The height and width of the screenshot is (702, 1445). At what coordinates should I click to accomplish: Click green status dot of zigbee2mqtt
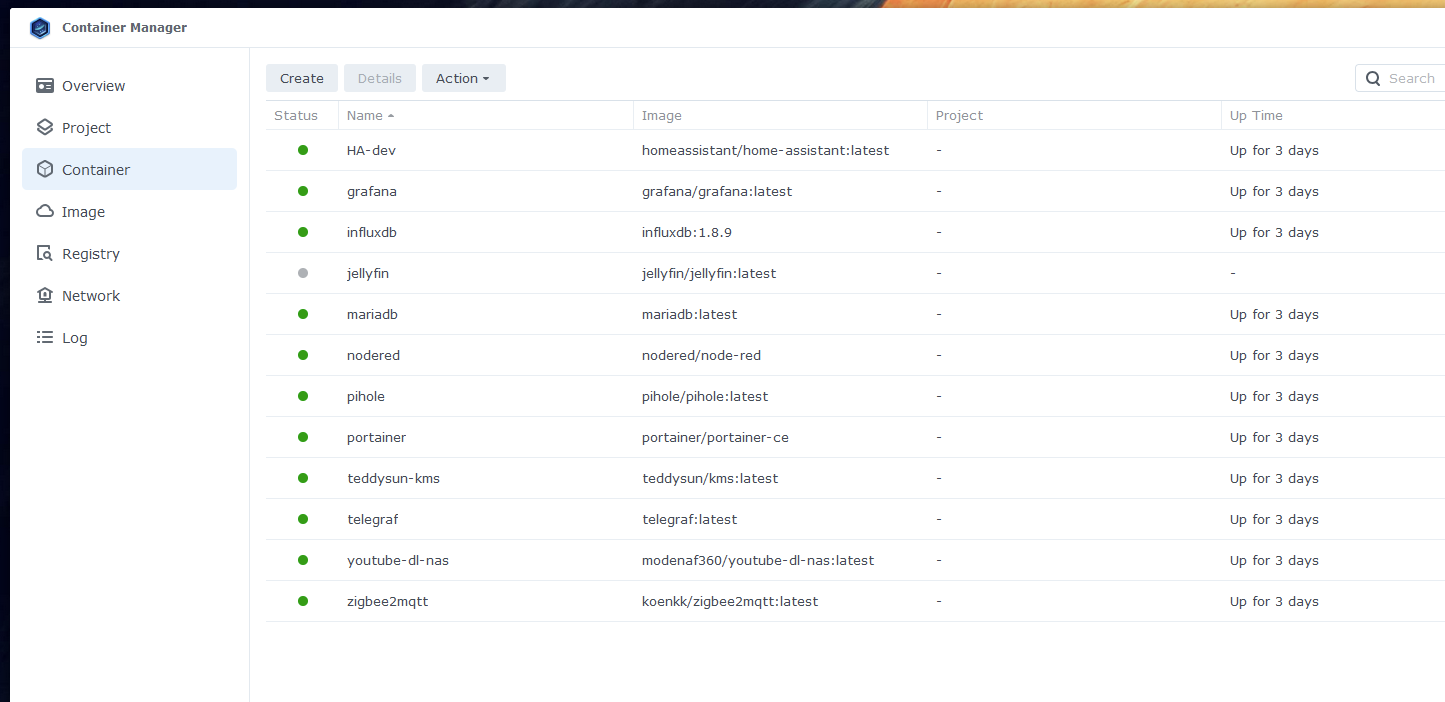303,601
